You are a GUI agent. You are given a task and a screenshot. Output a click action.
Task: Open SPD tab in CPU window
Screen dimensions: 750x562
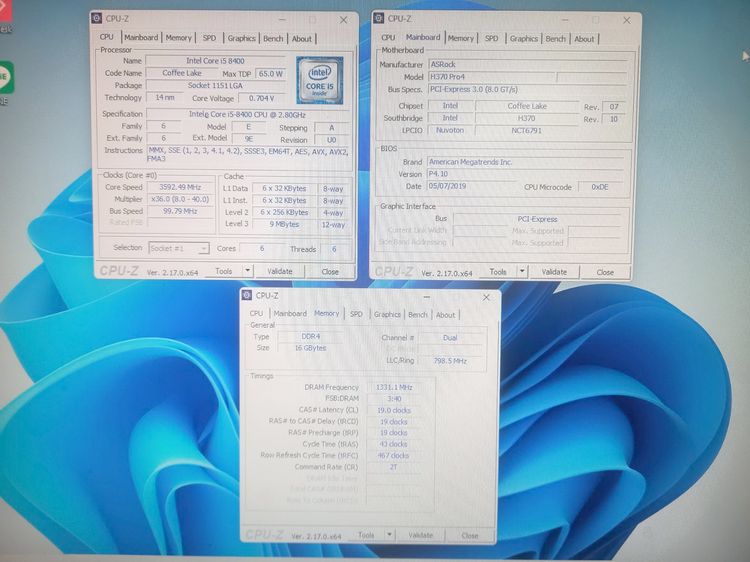point(209,38)
